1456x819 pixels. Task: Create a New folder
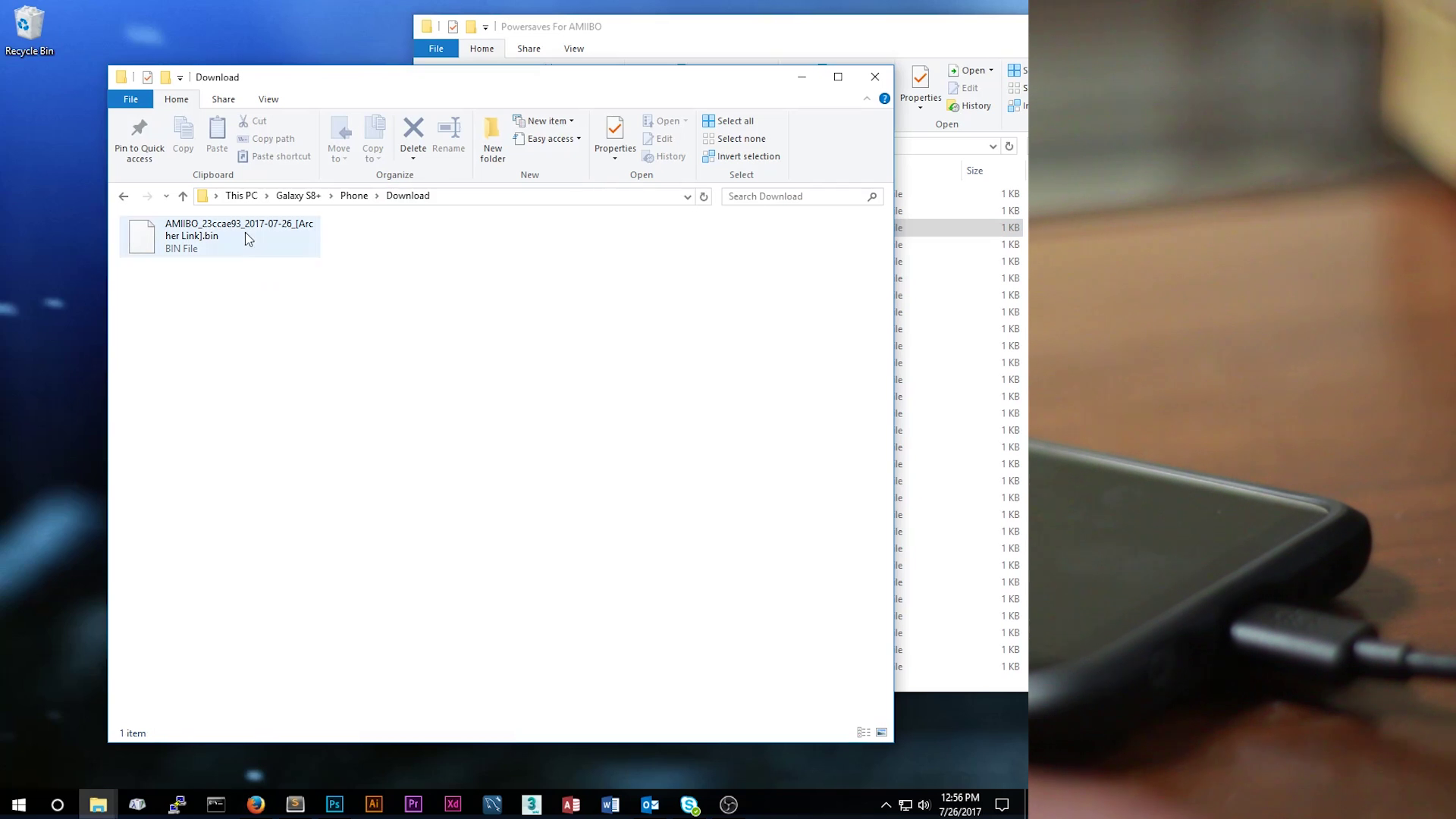pos(493,140)
